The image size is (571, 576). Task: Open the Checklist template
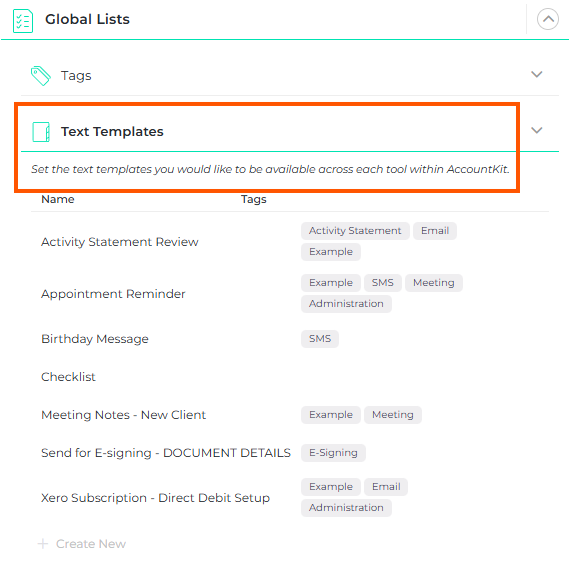coord(68,377)
